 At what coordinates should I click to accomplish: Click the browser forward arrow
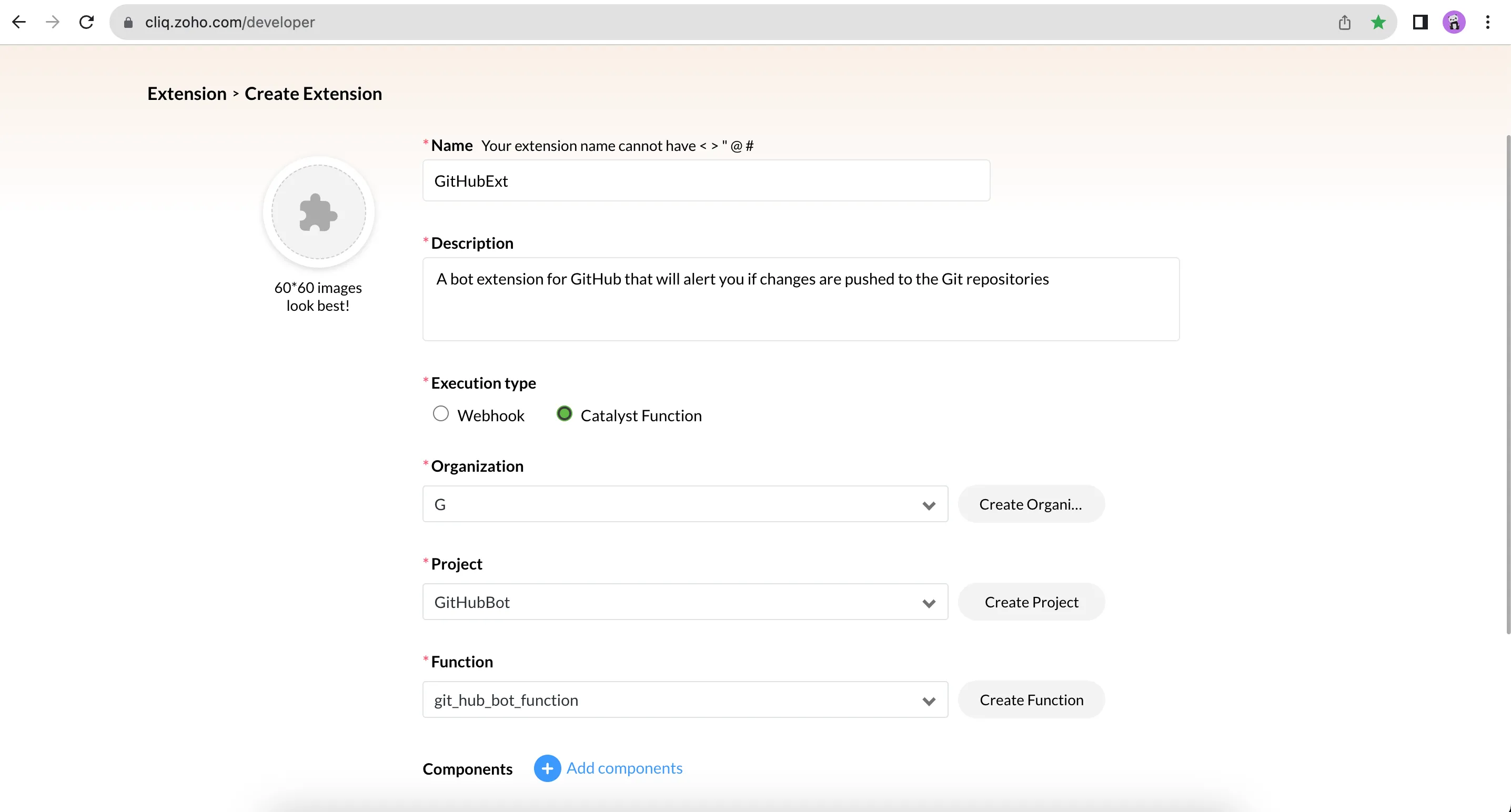point(53,22)
